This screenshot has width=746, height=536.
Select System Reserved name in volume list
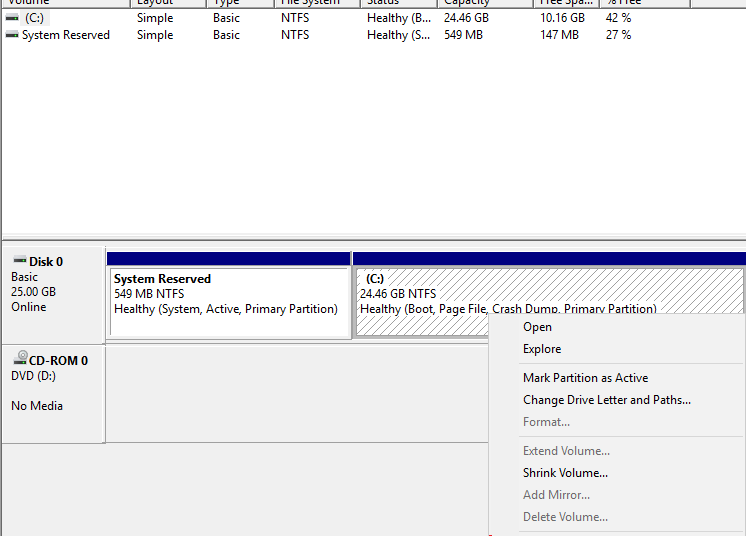coord(66,35)
